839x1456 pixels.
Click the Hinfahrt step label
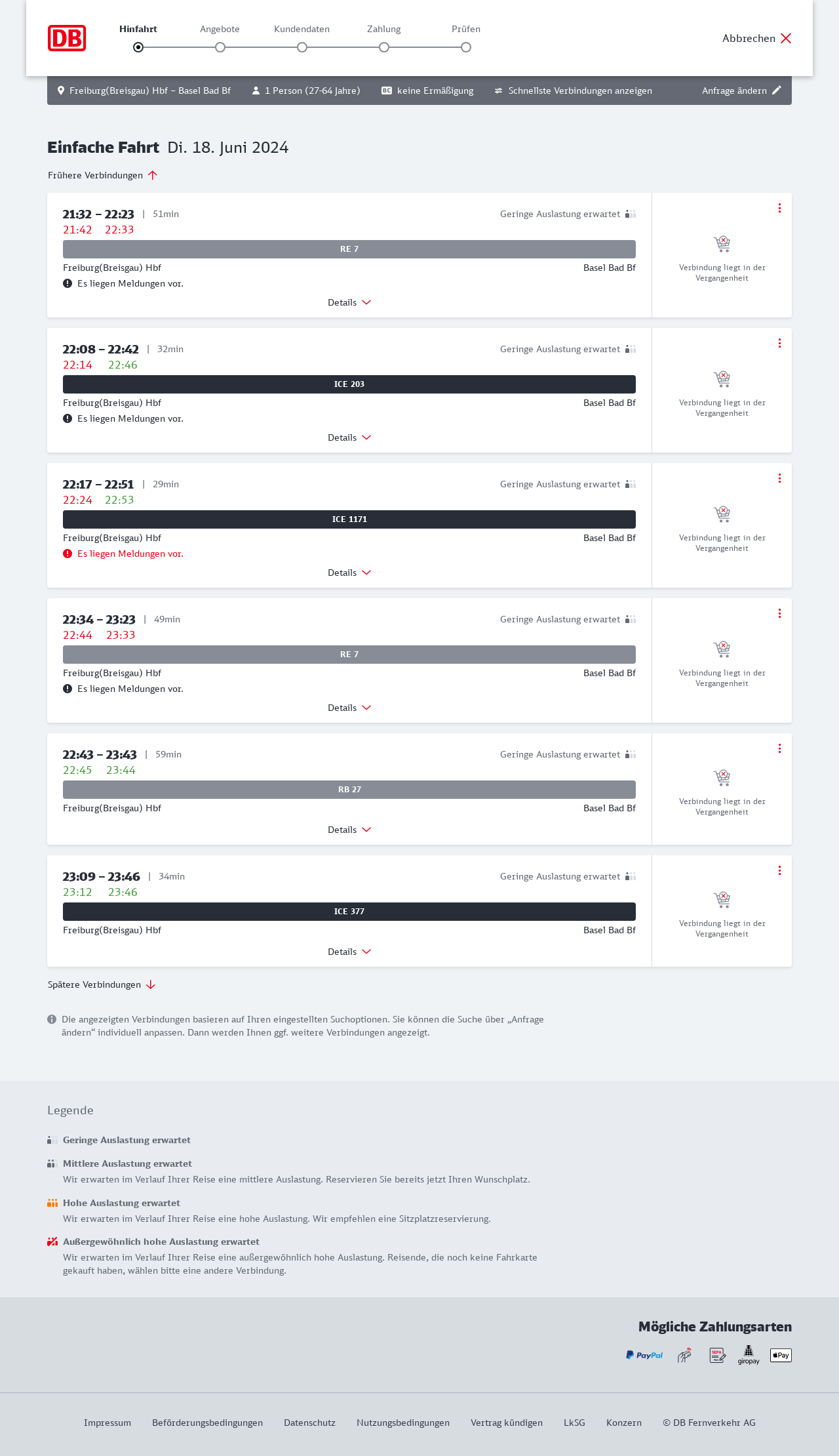click(138, 29)
